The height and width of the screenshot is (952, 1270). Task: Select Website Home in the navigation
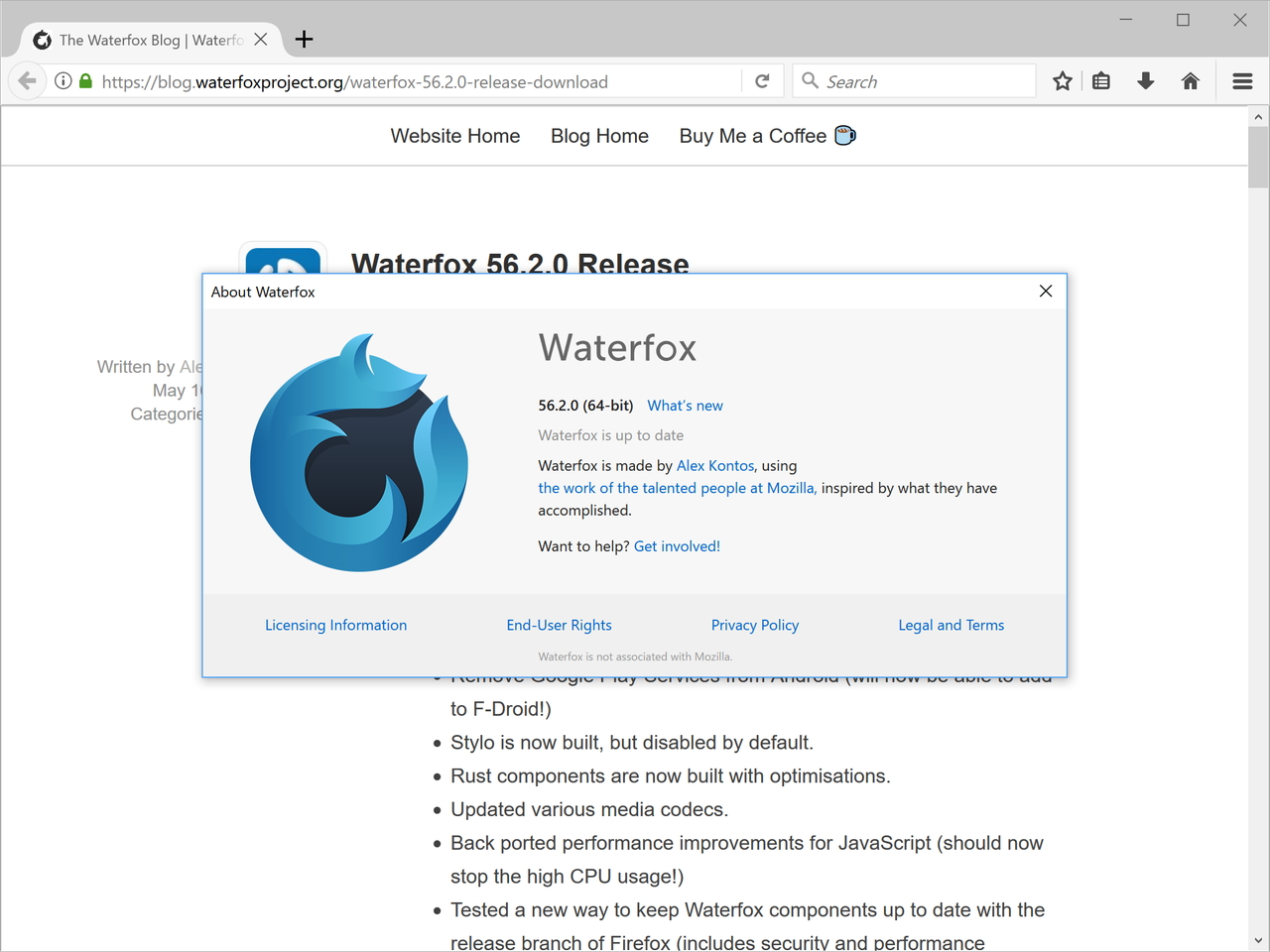(454, 136)
